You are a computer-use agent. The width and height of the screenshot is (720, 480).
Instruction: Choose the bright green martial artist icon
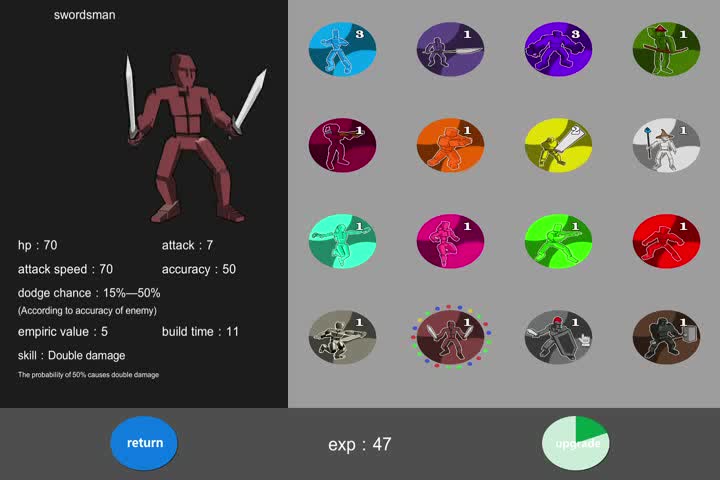[558, 241]
